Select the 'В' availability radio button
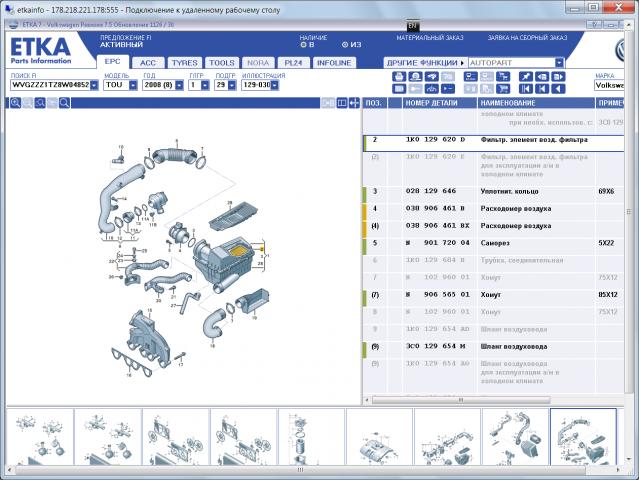Screen dimensions: 639x480 [303, 45]
